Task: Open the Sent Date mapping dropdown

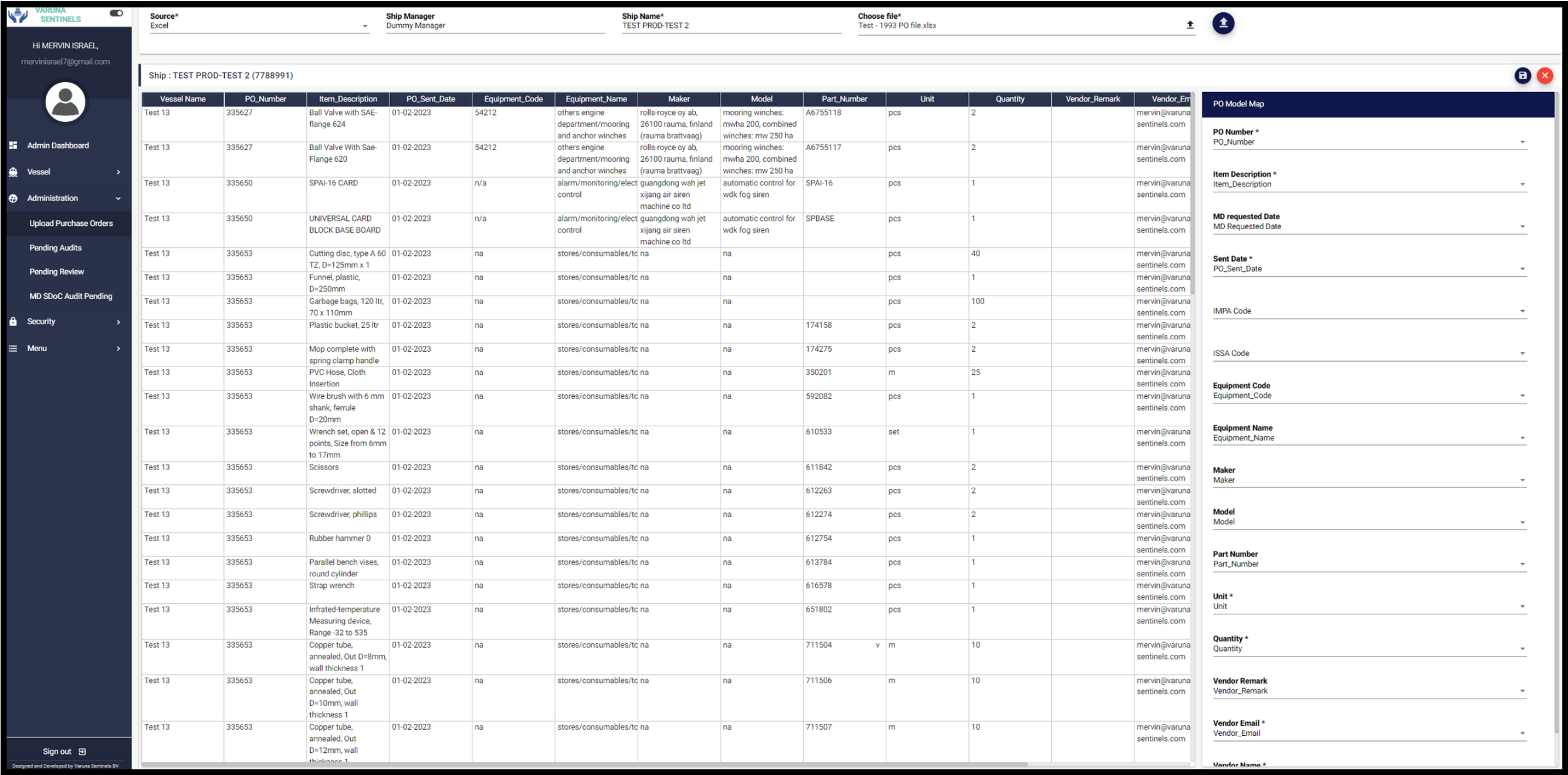Action: 1369,269
